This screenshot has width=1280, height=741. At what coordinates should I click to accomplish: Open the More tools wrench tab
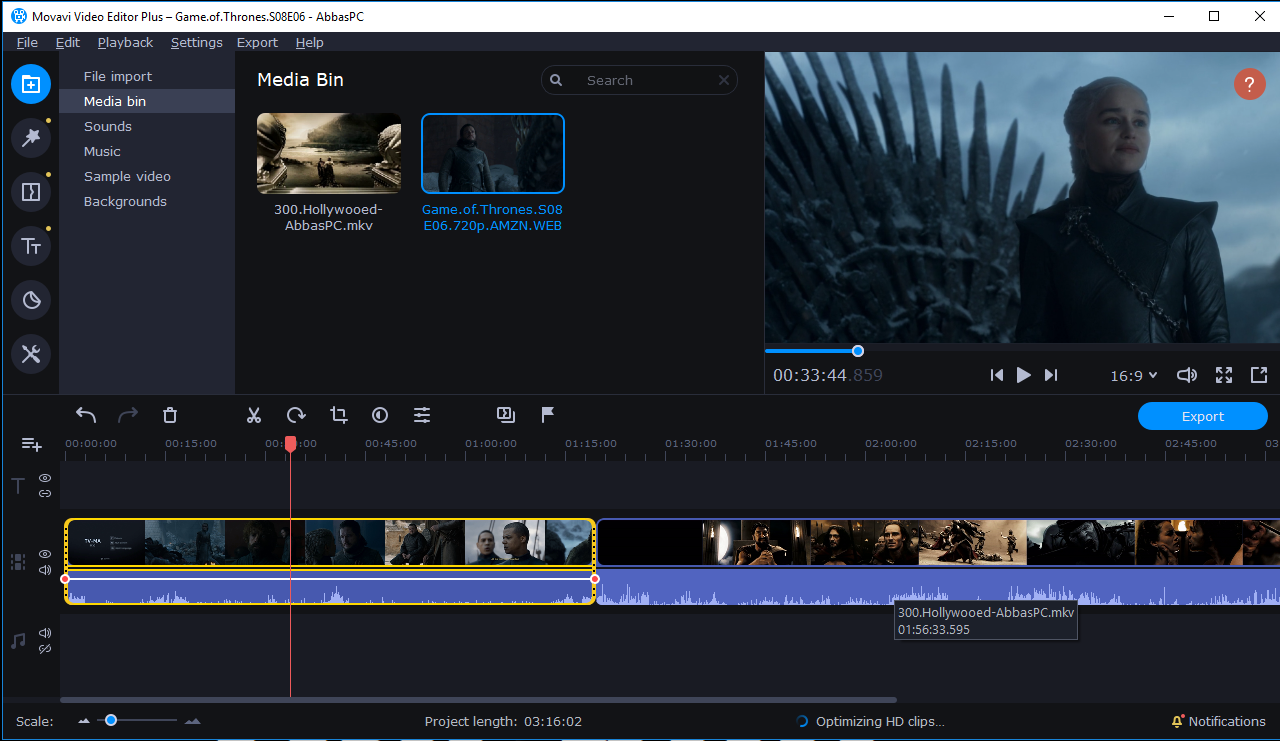(31, 354)
